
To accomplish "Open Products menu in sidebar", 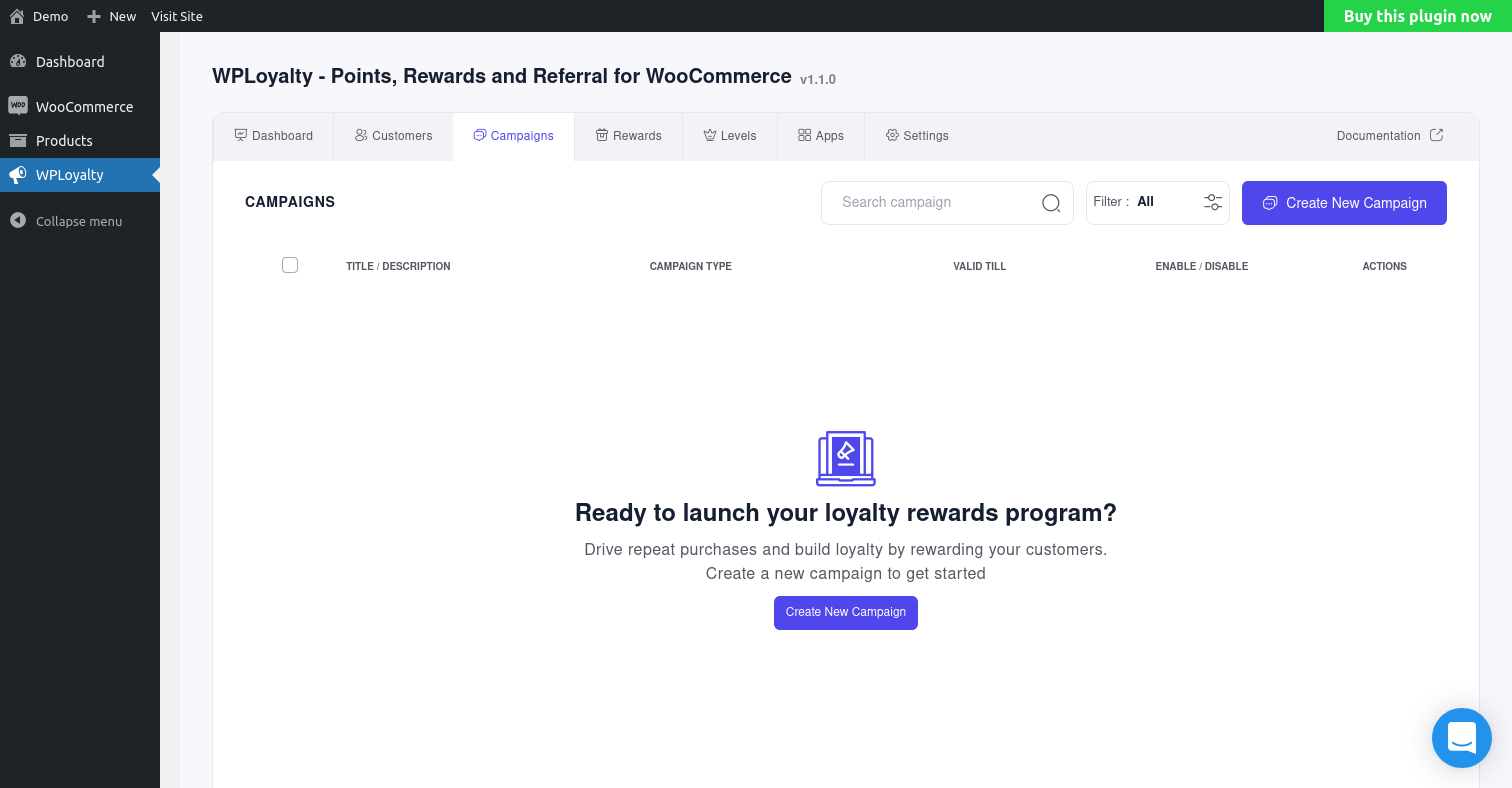I will (x=80, y=141).
